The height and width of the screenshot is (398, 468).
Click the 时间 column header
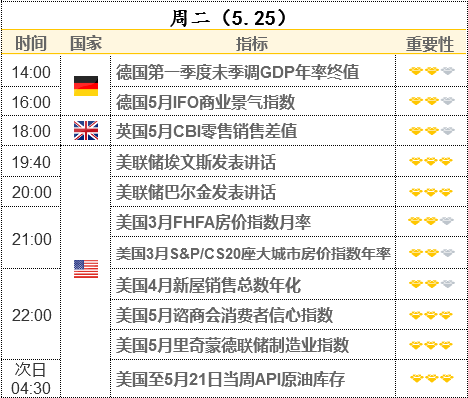coord(31,43)
